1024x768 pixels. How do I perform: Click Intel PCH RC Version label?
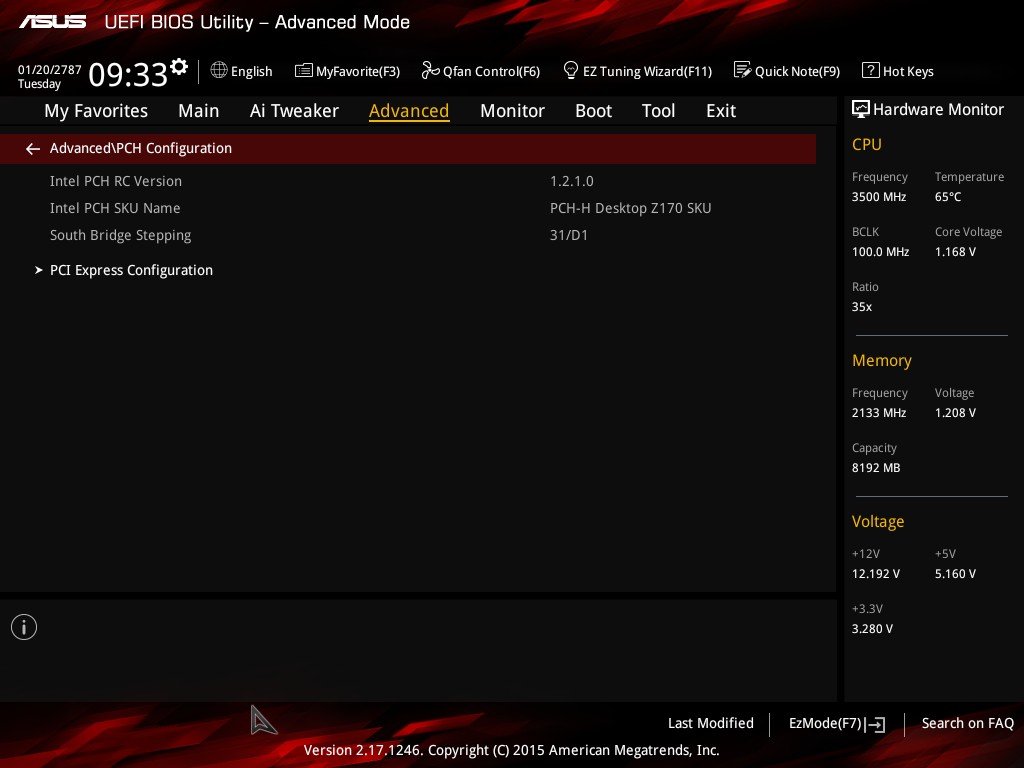click(116, 181)
